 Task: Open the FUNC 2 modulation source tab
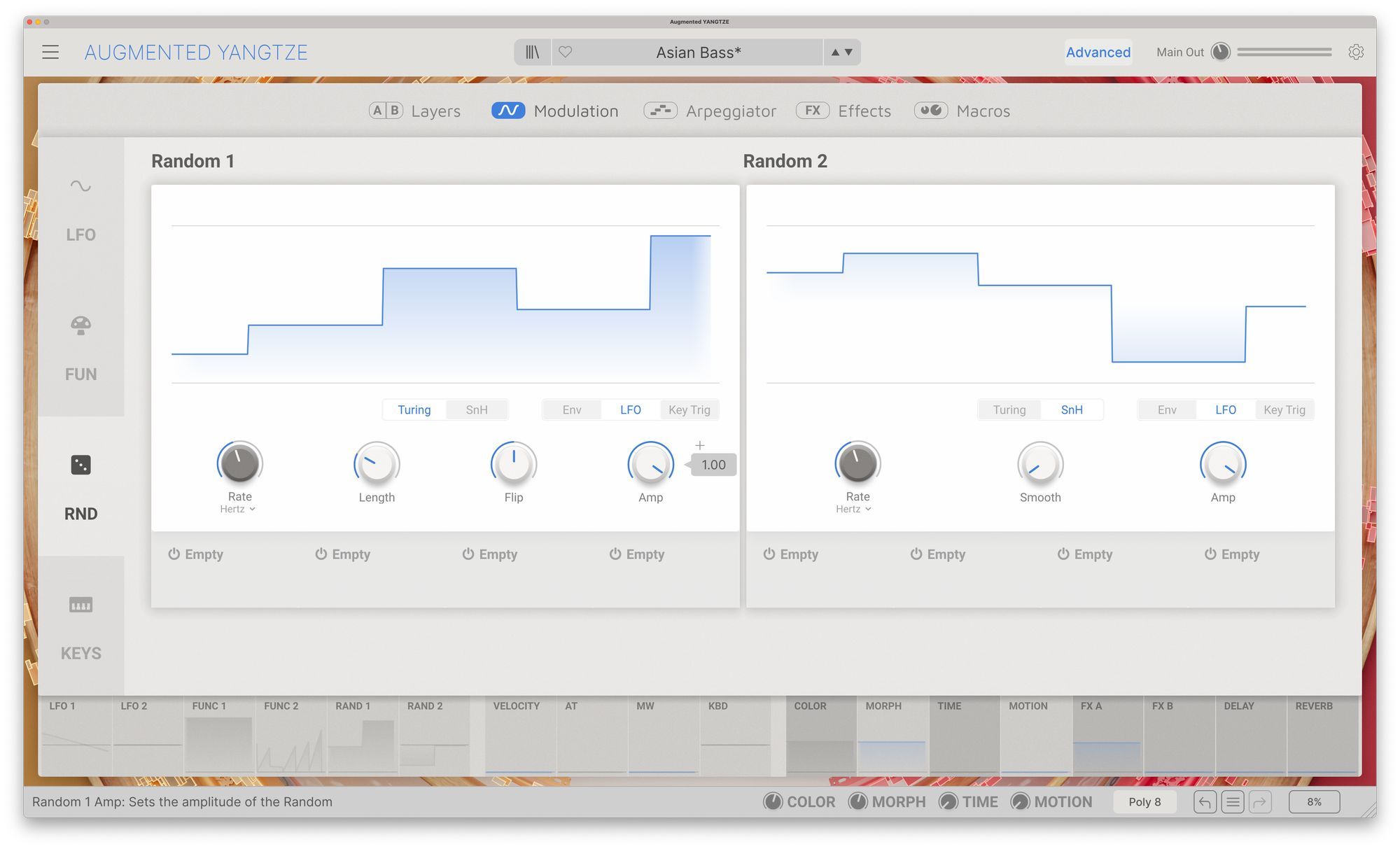290,735
